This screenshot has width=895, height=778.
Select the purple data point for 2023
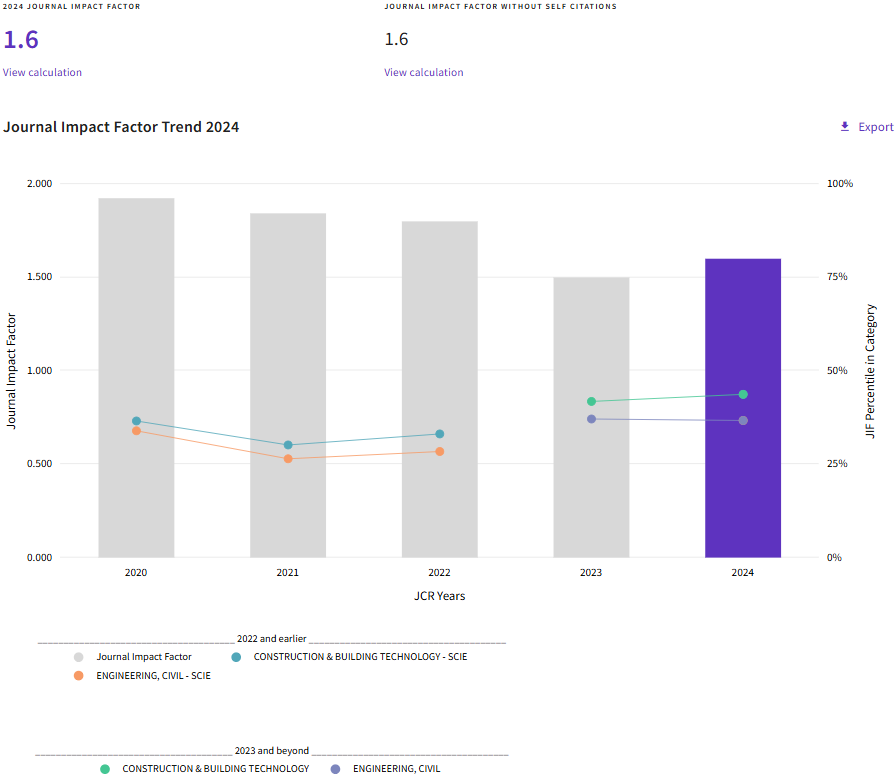point(591,419)
